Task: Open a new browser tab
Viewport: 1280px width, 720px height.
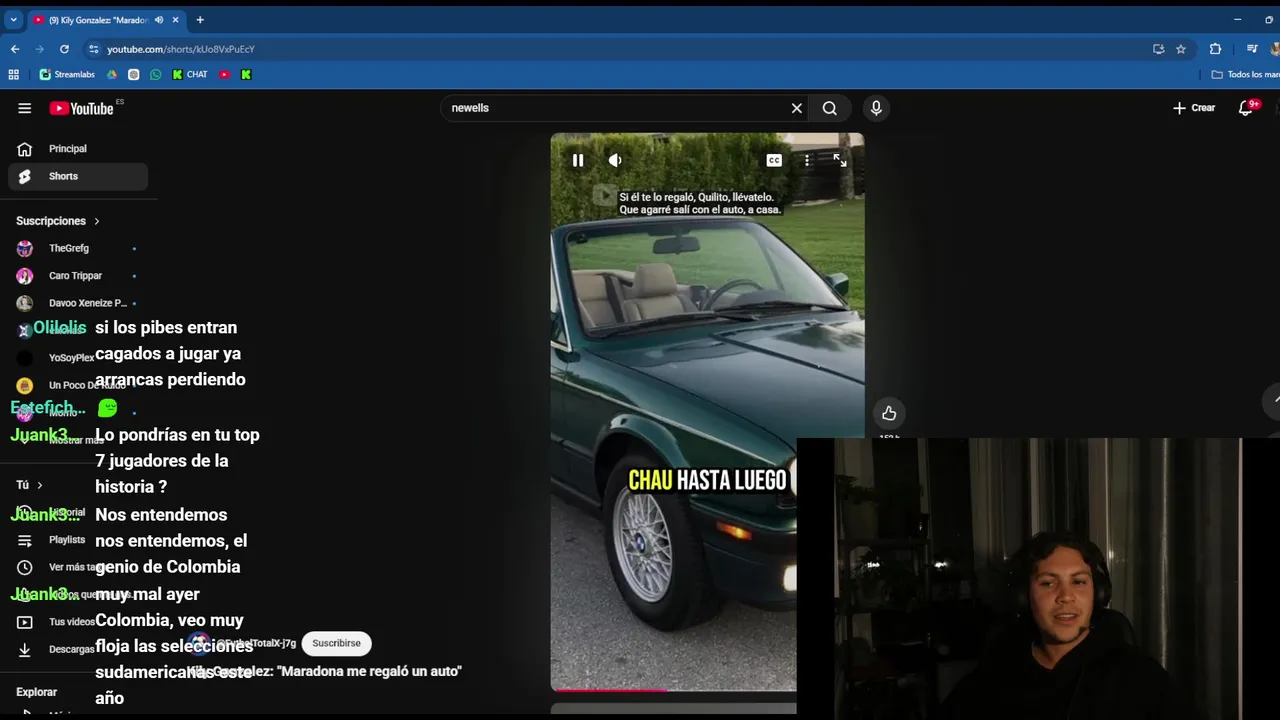Action: [200, 20]
